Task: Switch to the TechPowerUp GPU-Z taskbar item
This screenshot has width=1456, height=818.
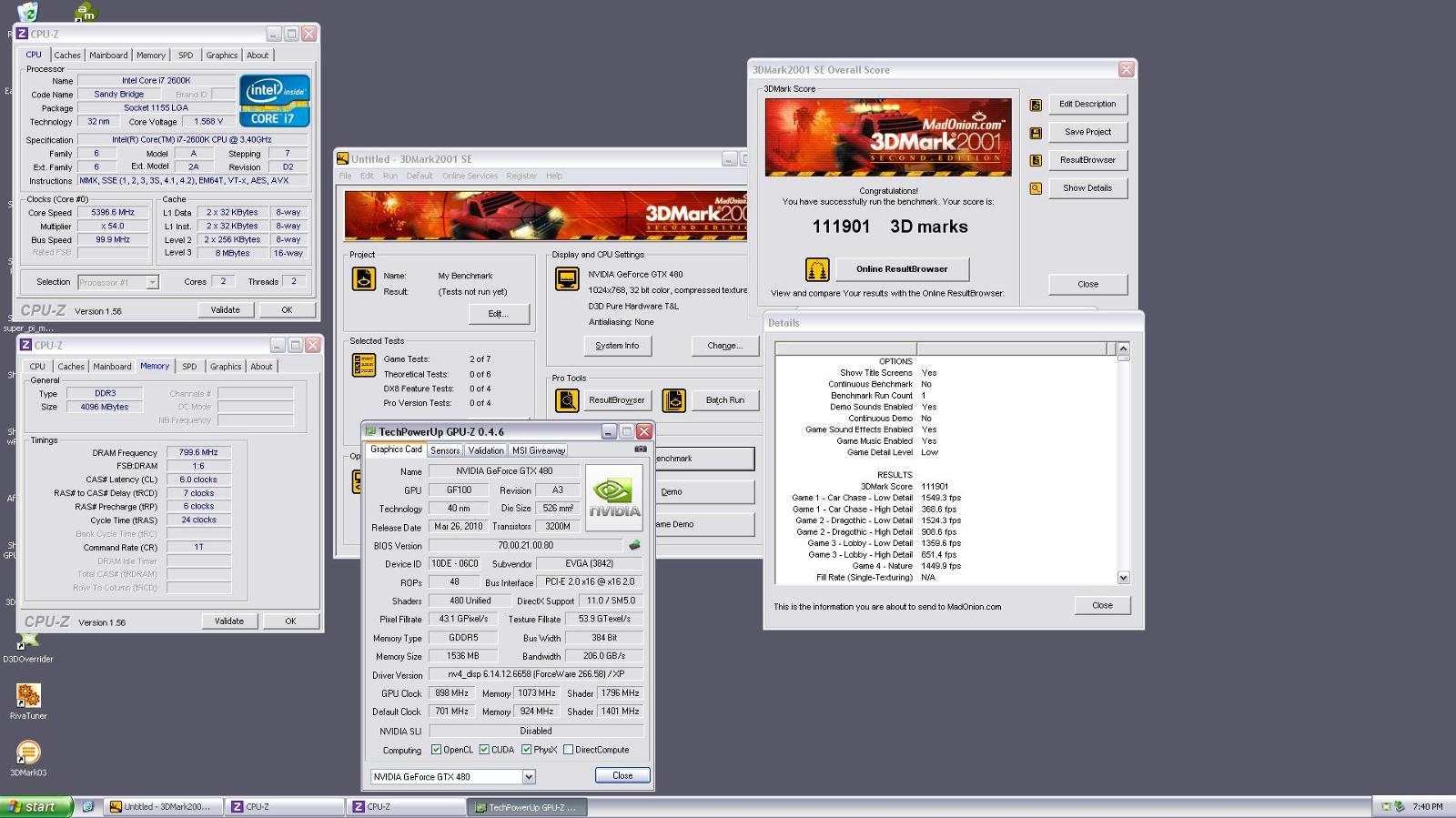Action: click(x=528, y=807)
